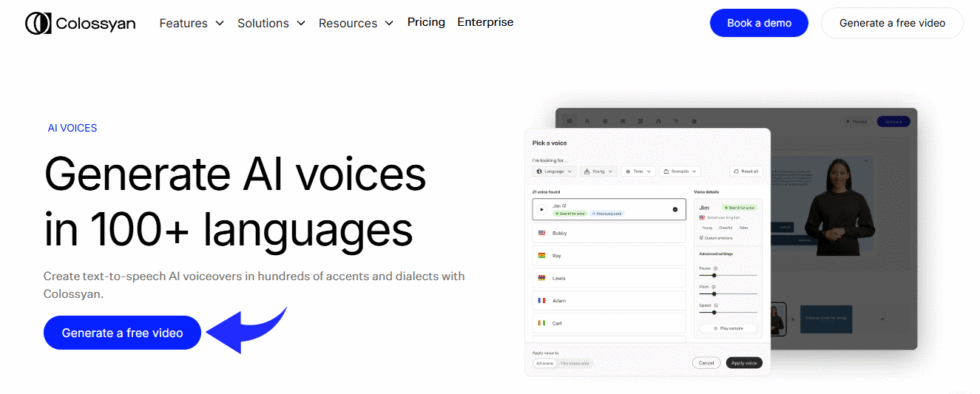Viewport: 980px width, 394px height.
Task: Play the Jim voice preview
Action: click(542, 210)
